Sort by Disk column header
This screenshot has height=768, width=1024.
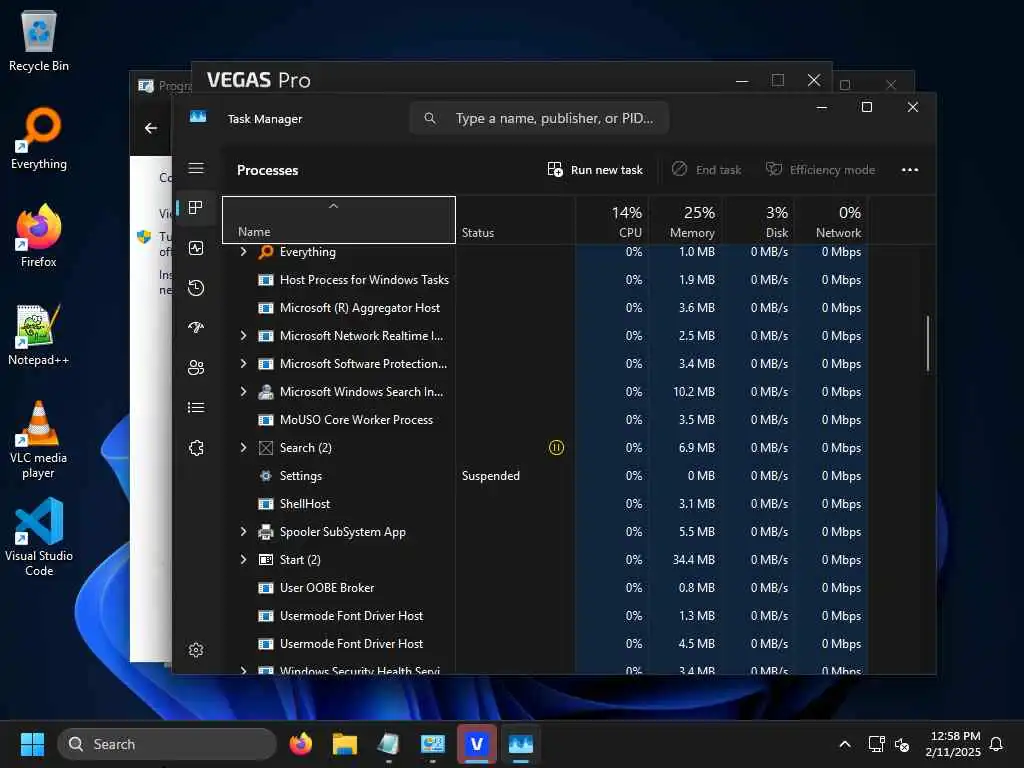click(x=758, y=220)
